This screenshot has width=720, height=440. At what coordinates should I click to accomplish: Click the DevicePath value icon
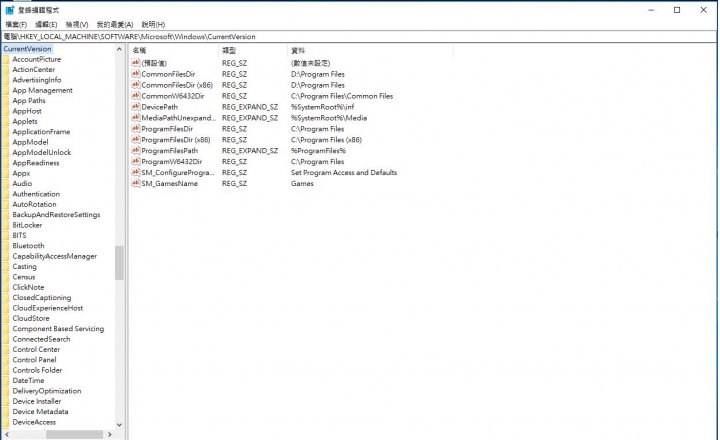135,107
